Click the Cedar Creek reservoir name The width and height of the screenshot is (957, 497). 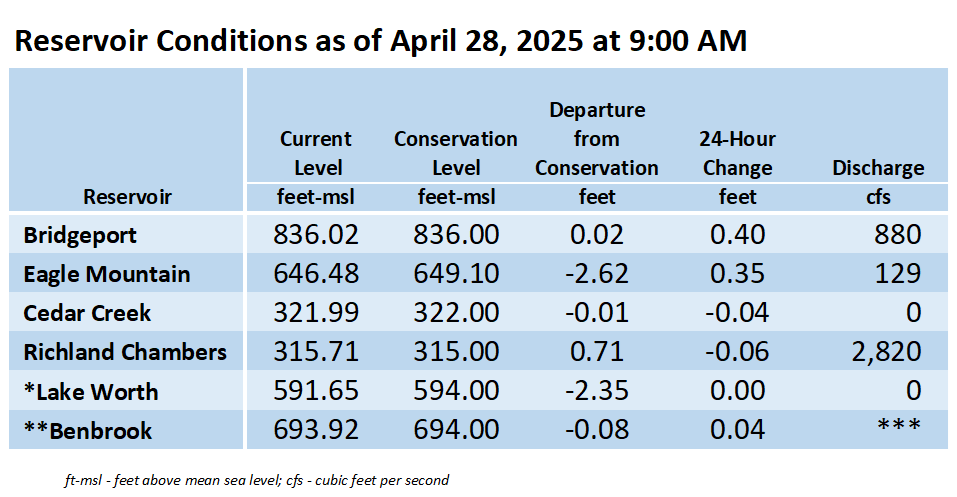87,313
